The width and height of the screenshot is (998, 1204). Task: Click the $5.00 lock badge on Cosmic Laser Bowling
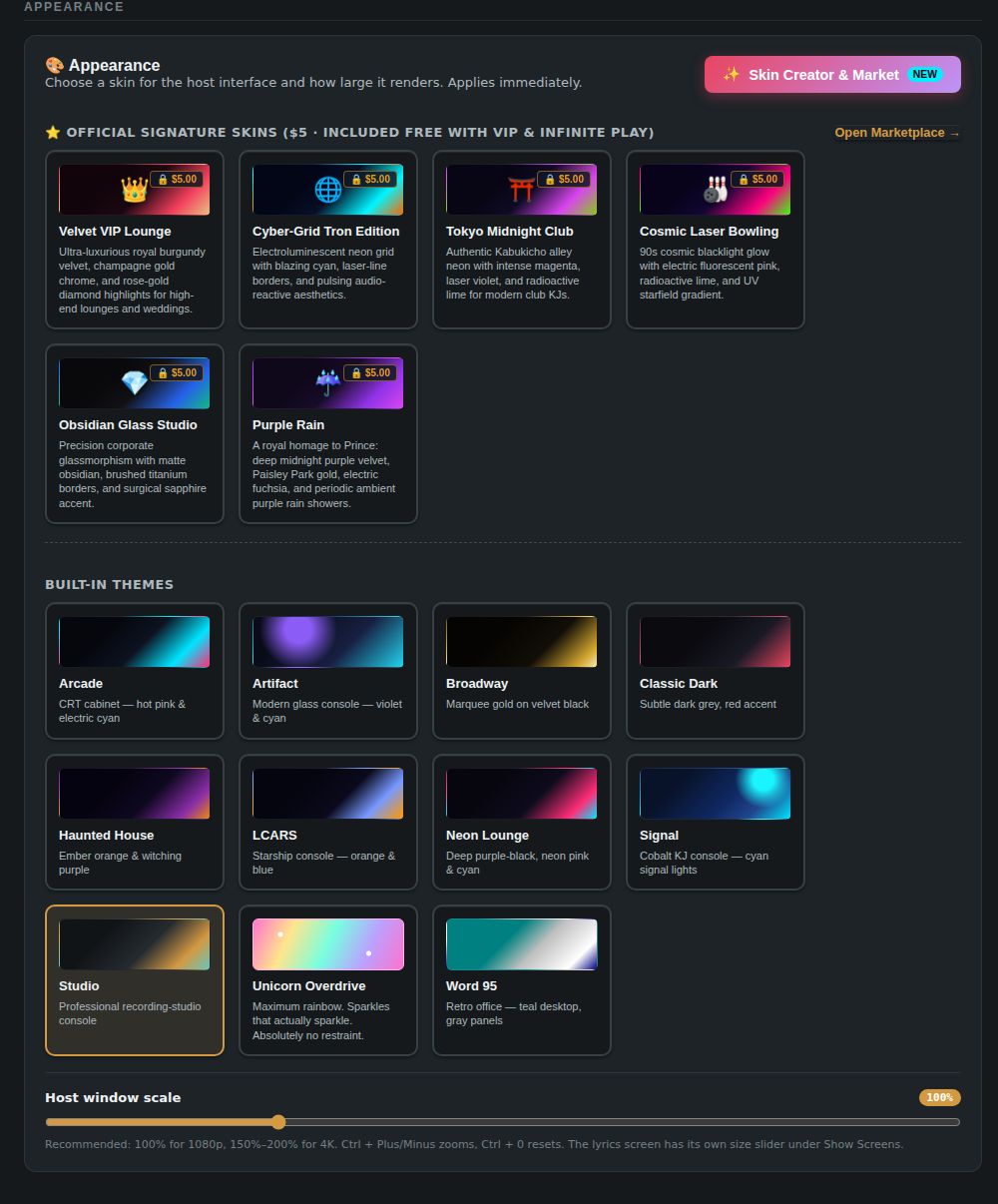tap(757, 180)
